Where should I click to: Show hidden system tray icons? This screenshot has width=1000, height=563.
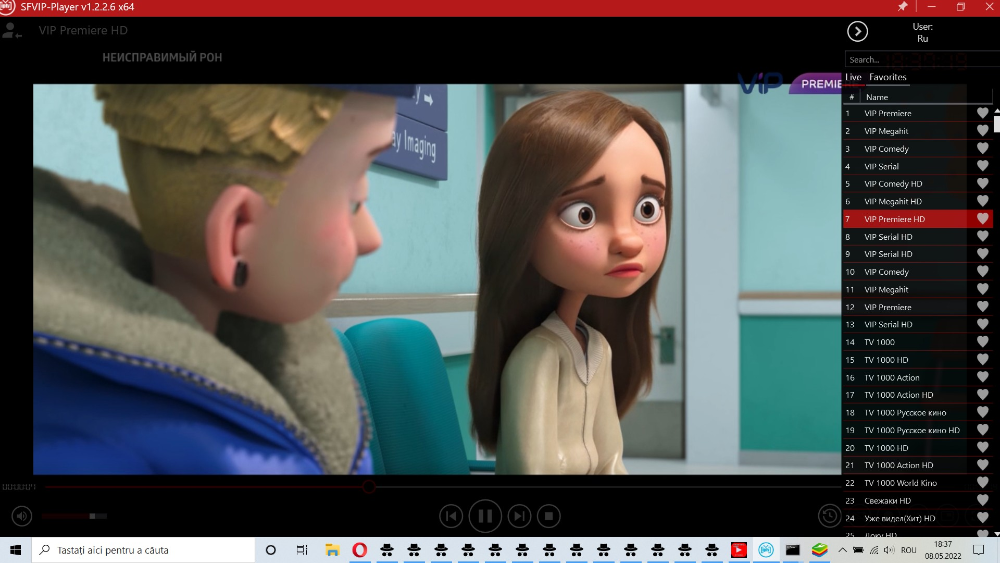click(x=842, y=550)
